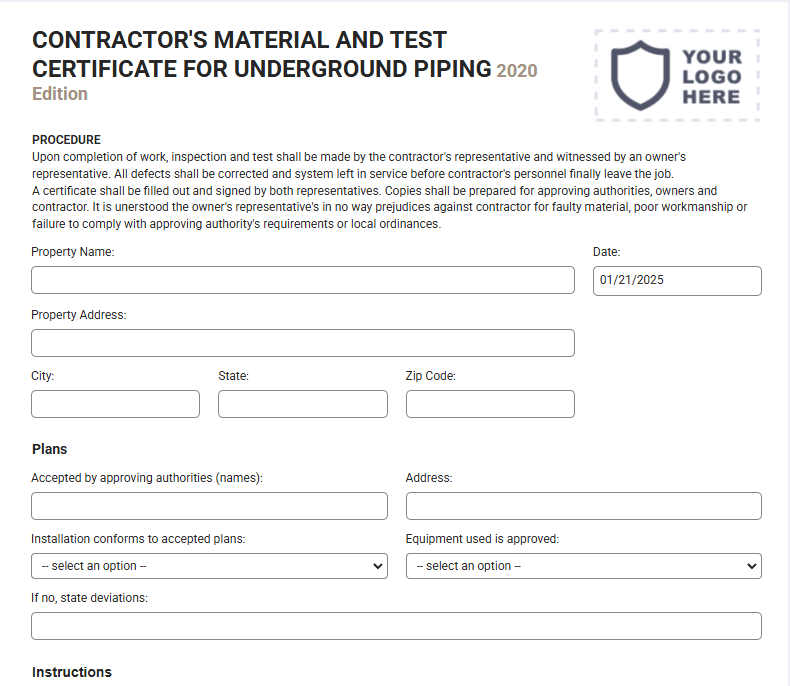Focus the Accepted by approving authorities field
The height and width of the screenshot is (686, 790).
(x=209, y=506)
